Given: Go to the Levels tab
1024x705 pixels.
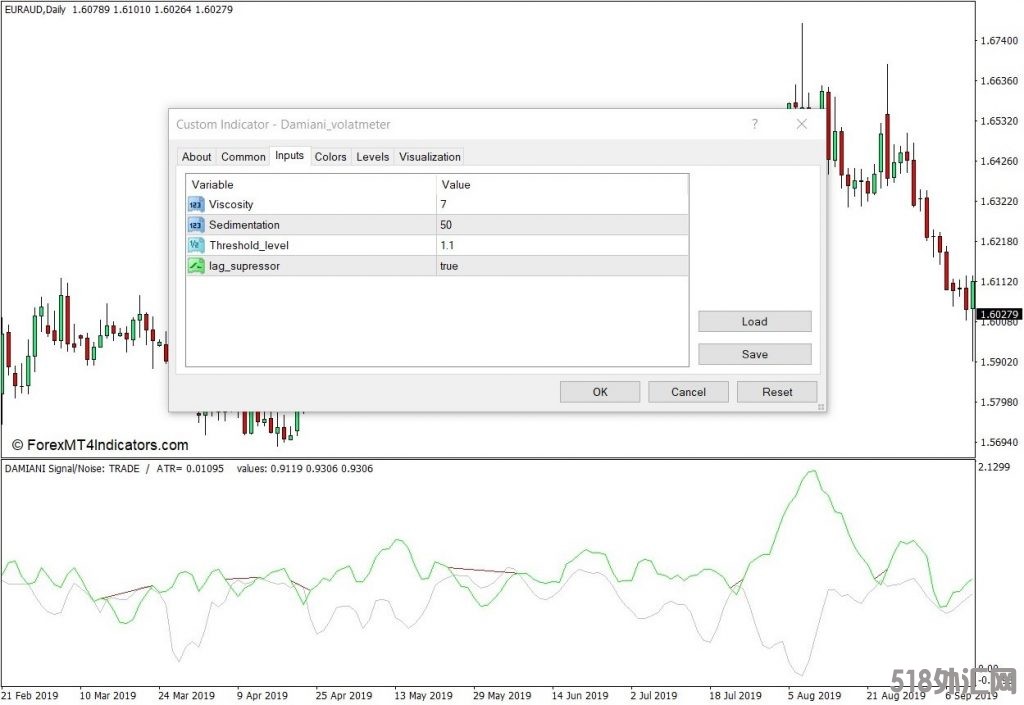Looking at the screenshot, I should [x=373, y=157].
